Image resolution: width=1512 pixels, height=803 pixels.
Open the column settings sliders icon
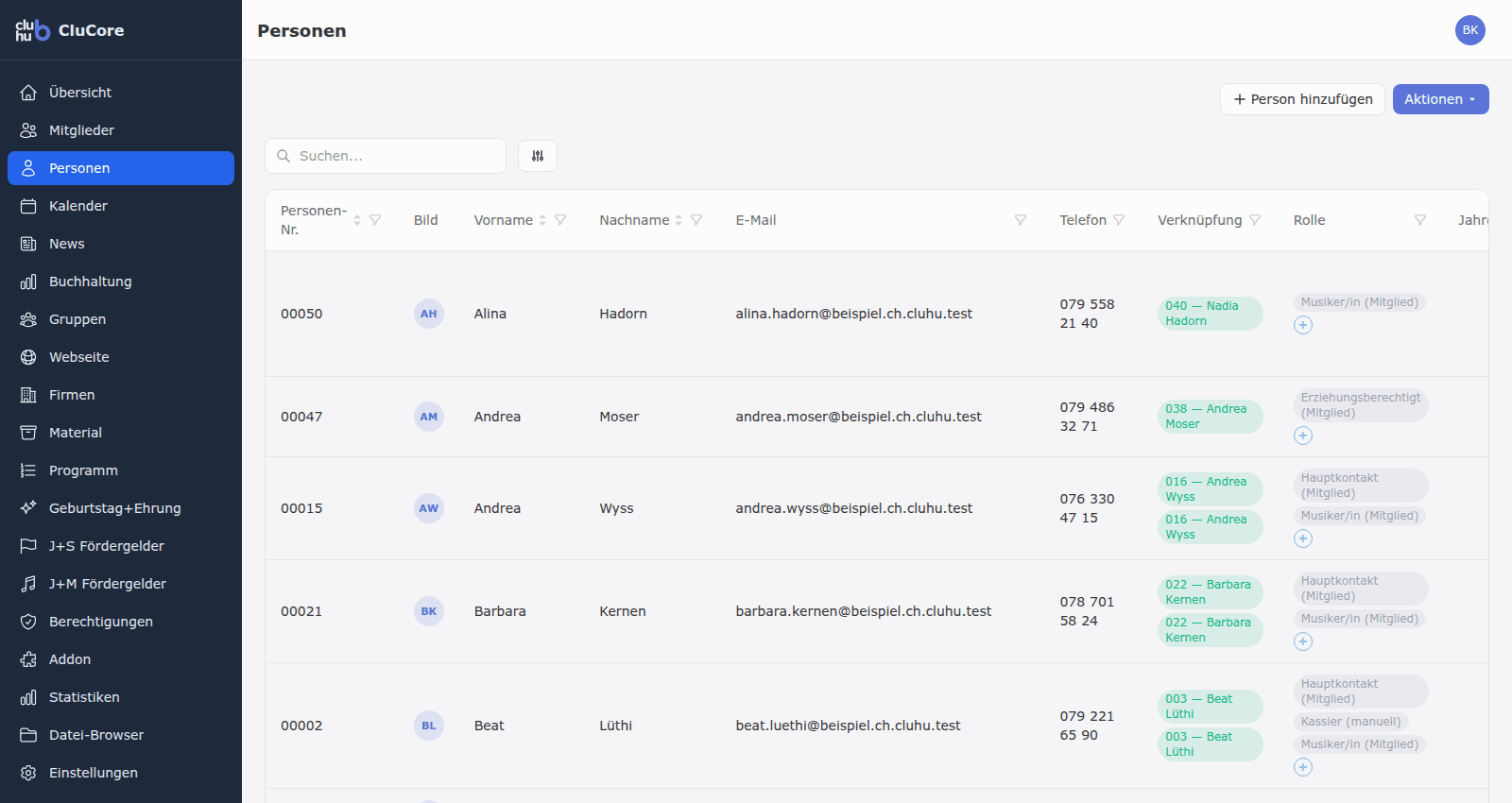(x=538, y=156)
